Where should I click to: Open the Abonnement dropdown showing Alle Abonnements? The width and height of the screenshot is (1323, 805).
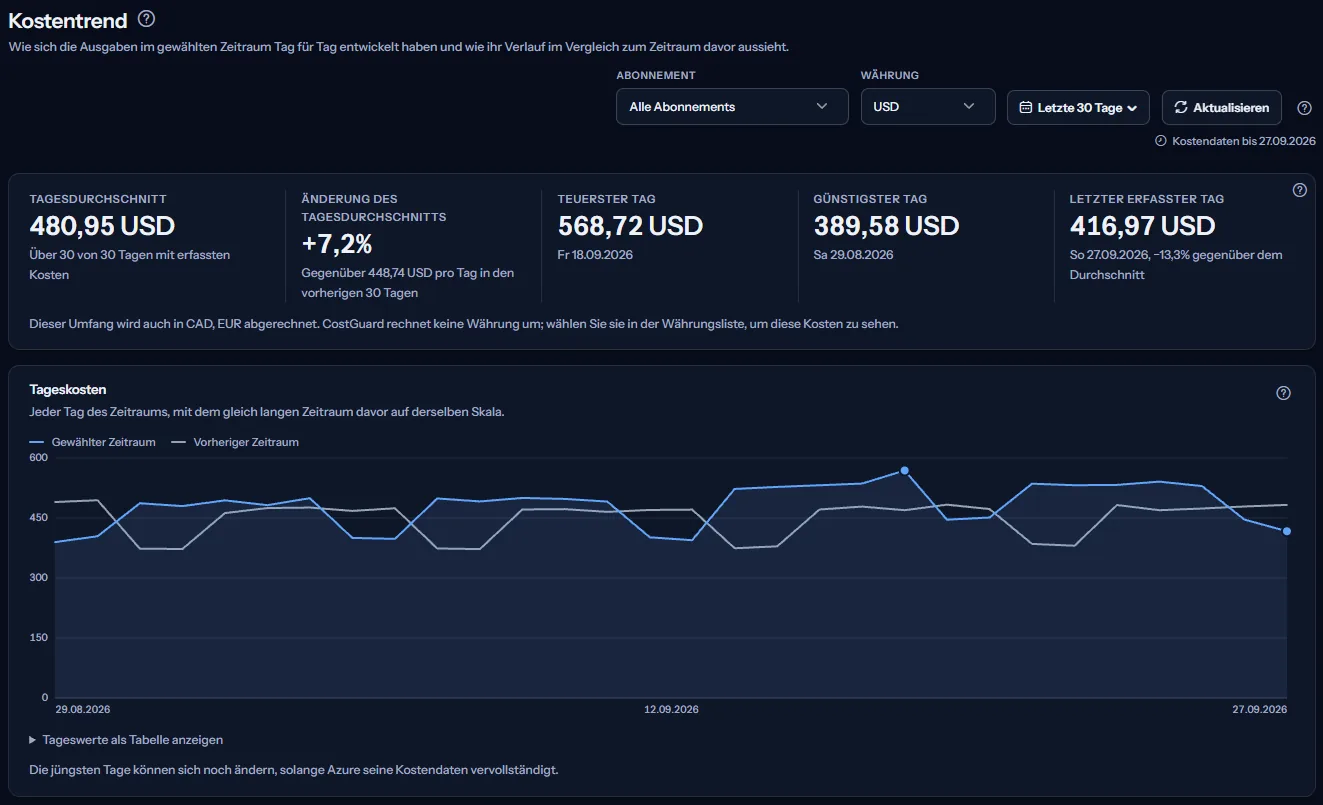pos(732,107)
